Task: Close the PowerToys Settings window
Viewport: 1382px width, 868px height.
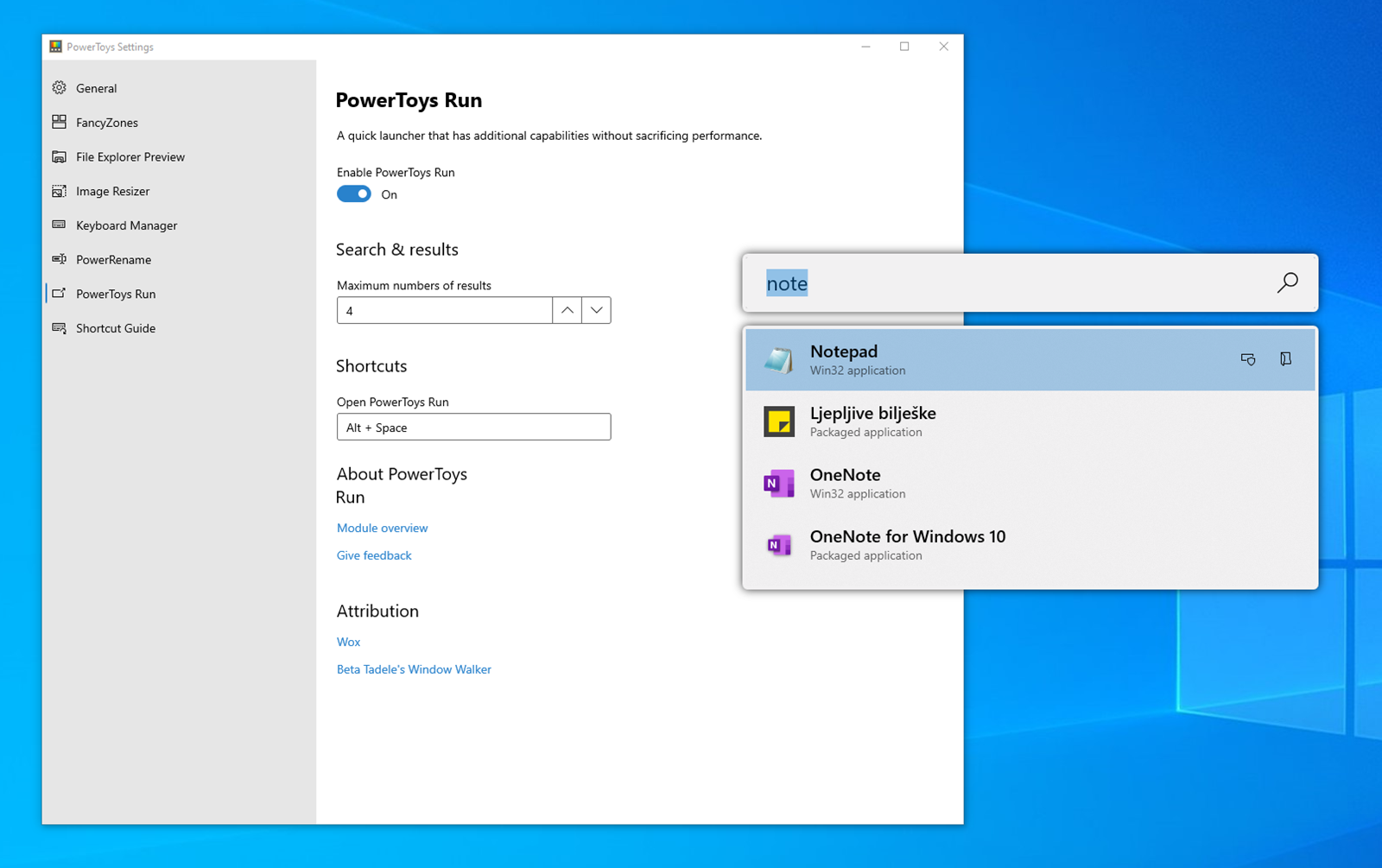Action: tap(943, 47)
